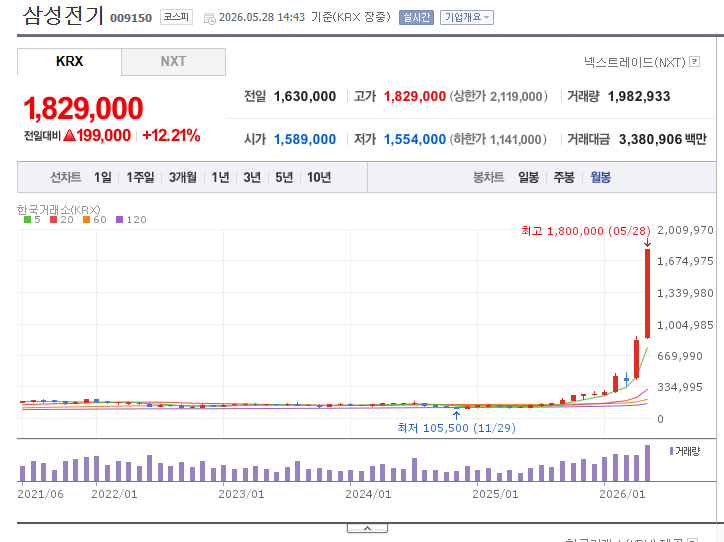Screen dimensions: 724x542
Task: Click the 거래량 value 1,982,933
Action: click(x=639, y=96)
